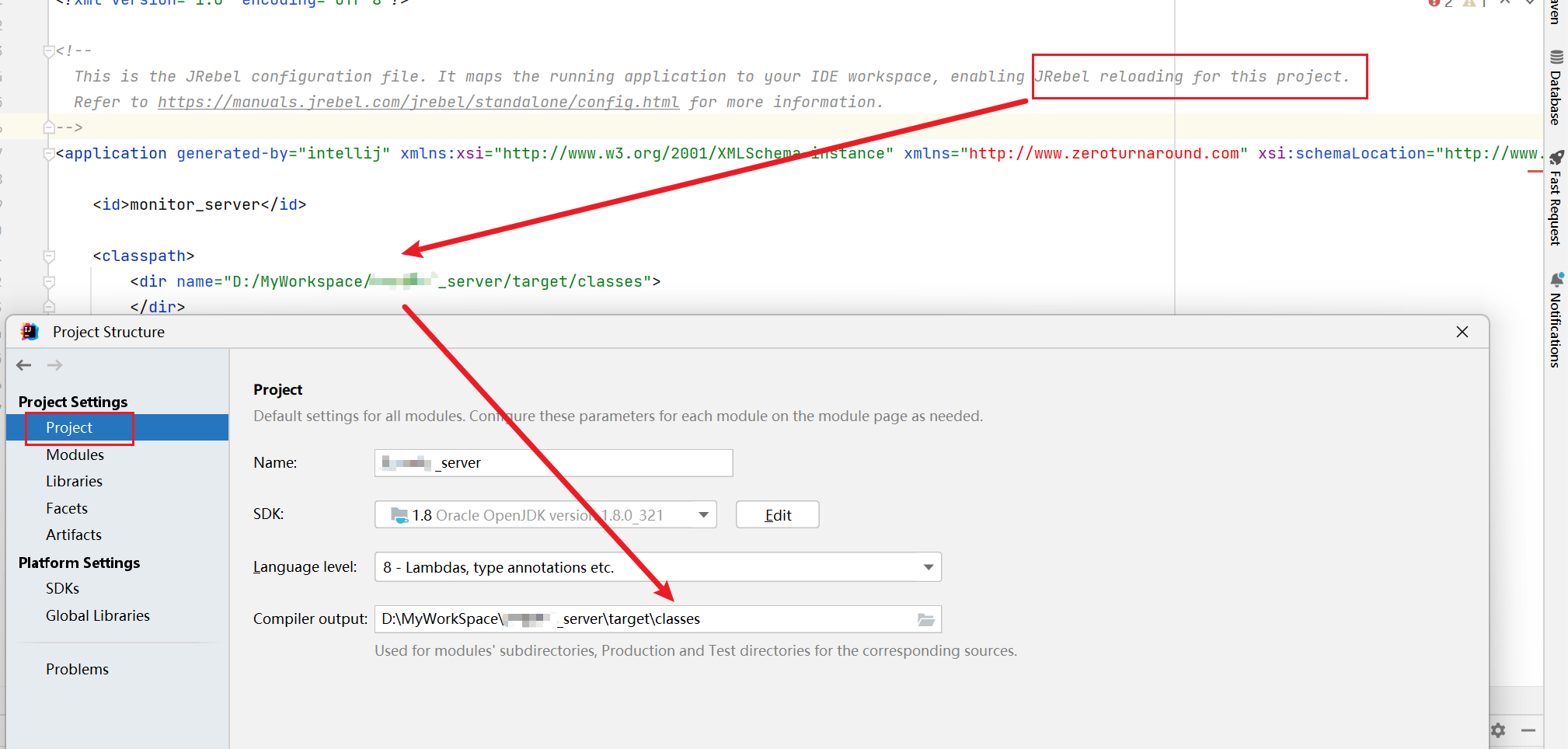Image resolution: width=1568 pixels, height=749 pixels.
Task: Browse for compiler output folder
Action: click(x=925, y=619)
